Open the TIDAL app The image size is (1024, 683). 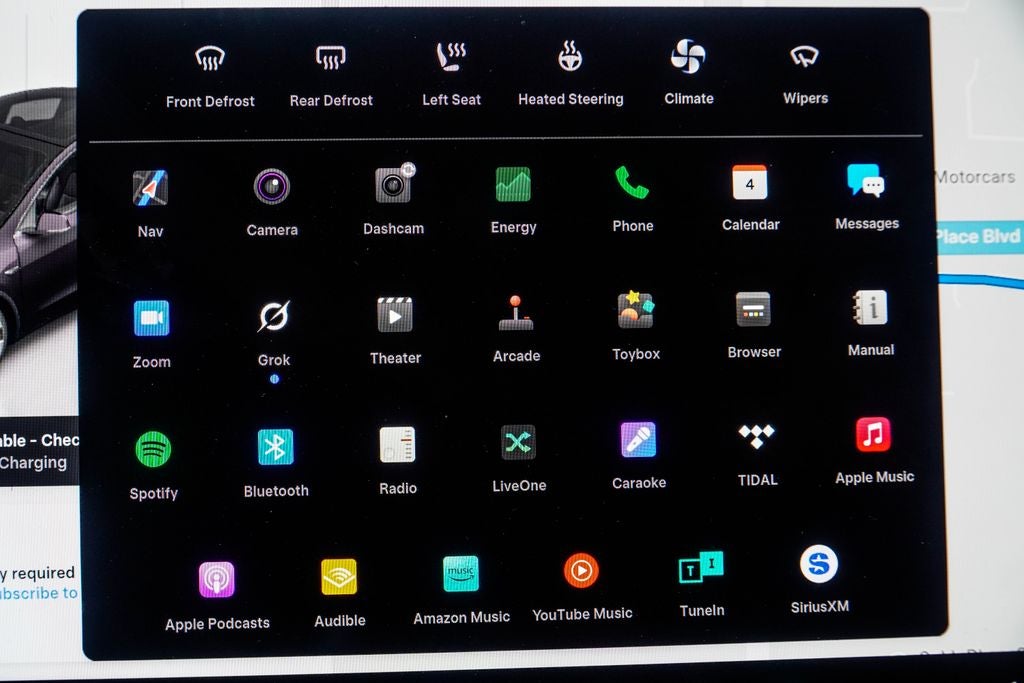(756, 436)
